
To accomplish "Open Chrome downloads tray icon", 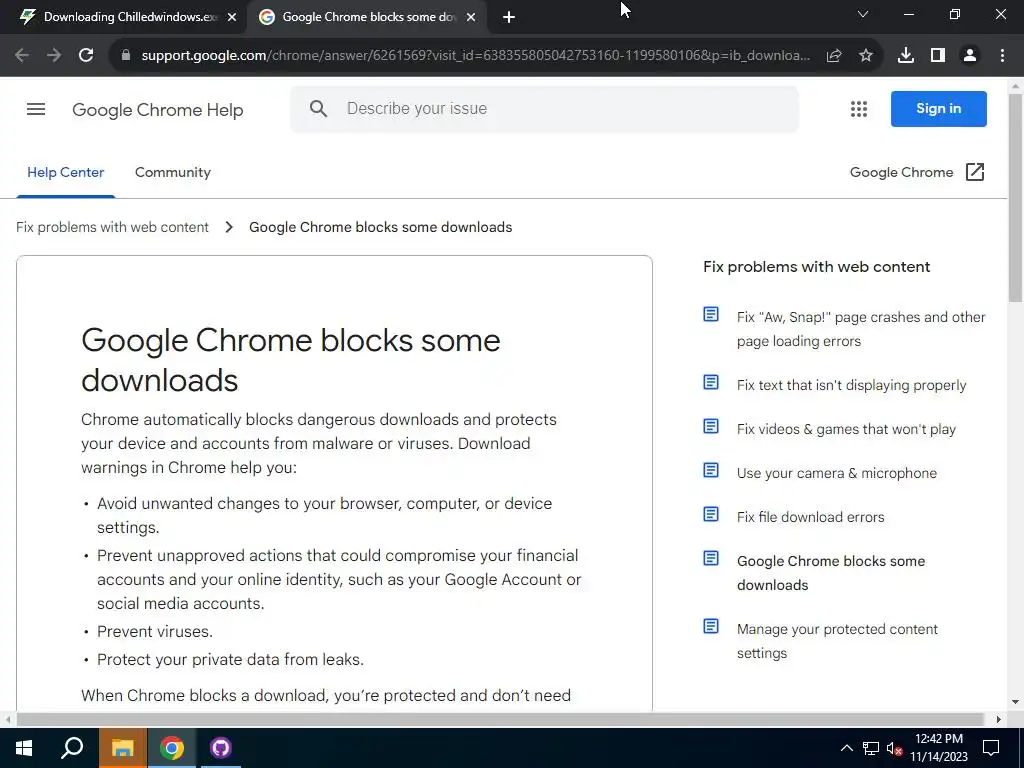I will [906, 56].
